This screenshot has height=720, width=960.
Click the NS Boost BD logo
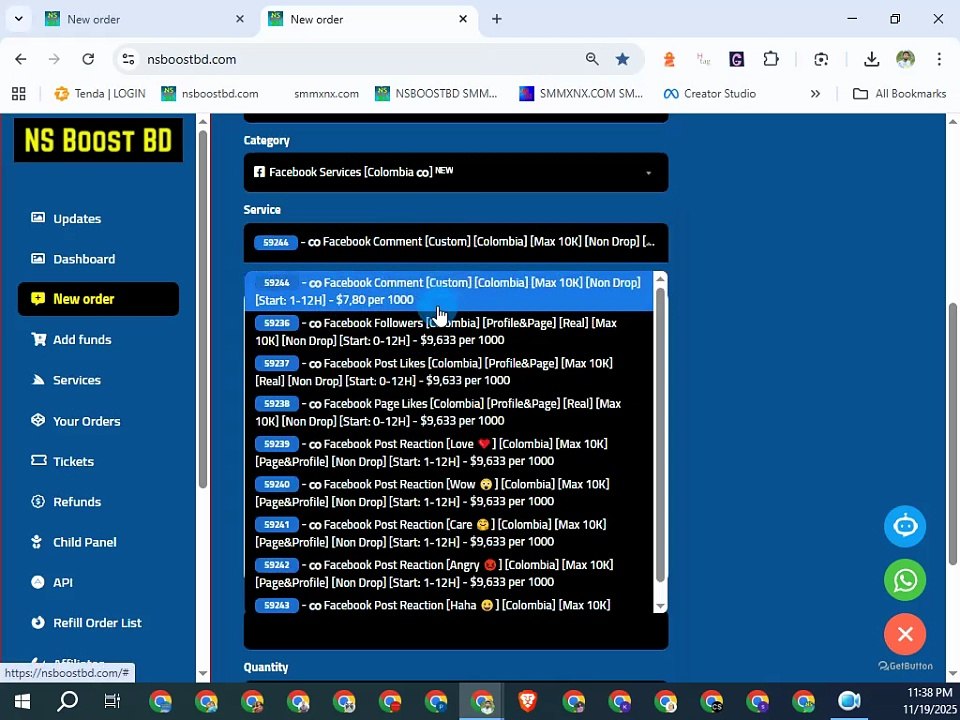(x=98, y=140)
